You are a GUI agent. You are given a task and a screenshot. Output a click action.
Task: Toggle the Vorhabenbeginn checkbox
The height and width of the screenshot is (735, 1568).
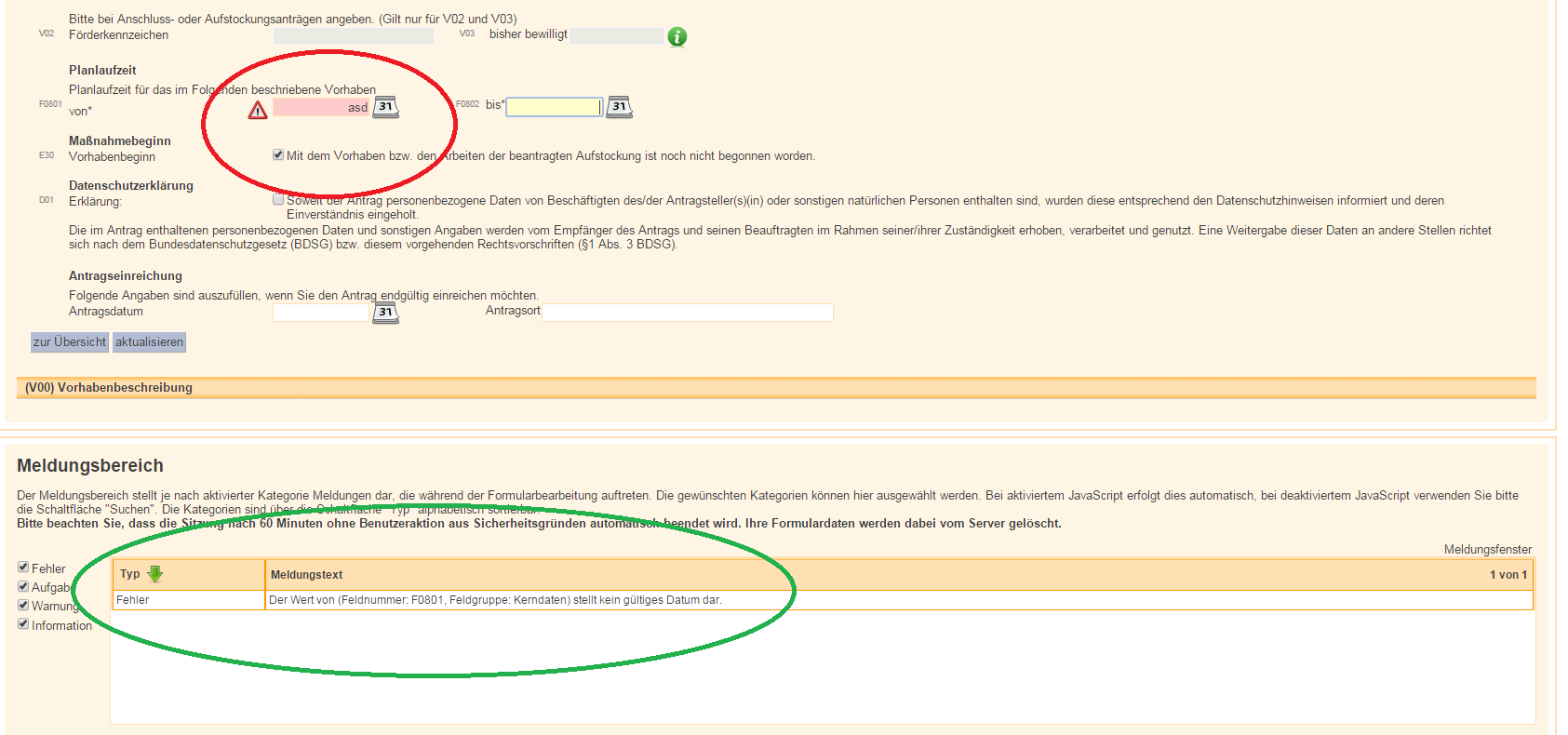click(x=278, y=154)
